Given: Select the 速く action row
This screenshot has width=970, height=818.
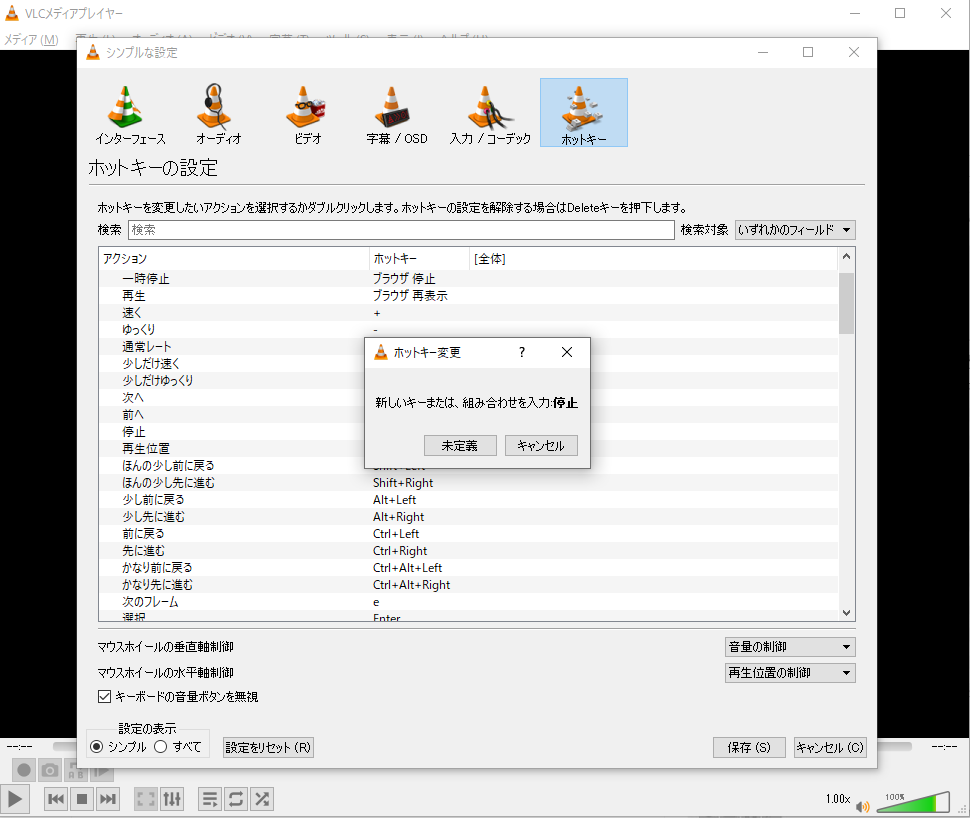Looking at the screenshot, I should click(x=468, y=312).
